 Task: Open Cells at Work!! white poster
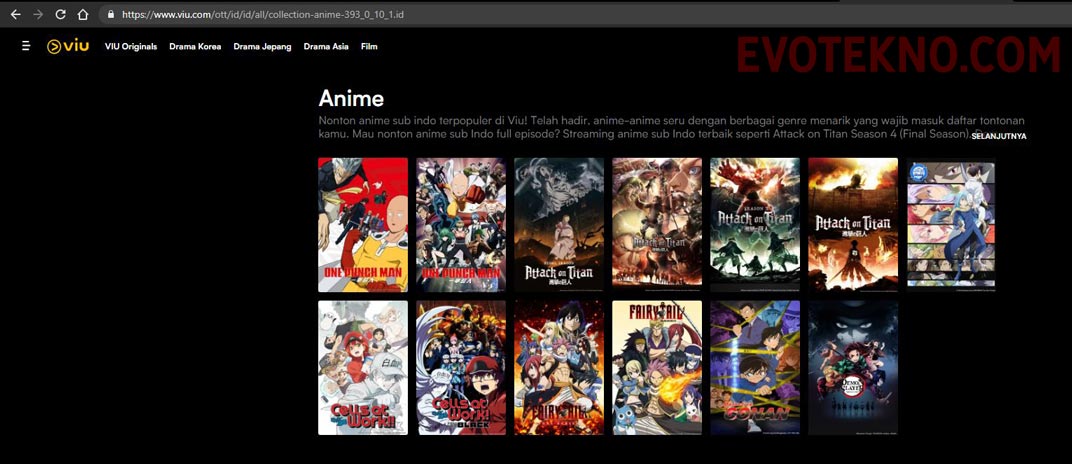[363, 368]
